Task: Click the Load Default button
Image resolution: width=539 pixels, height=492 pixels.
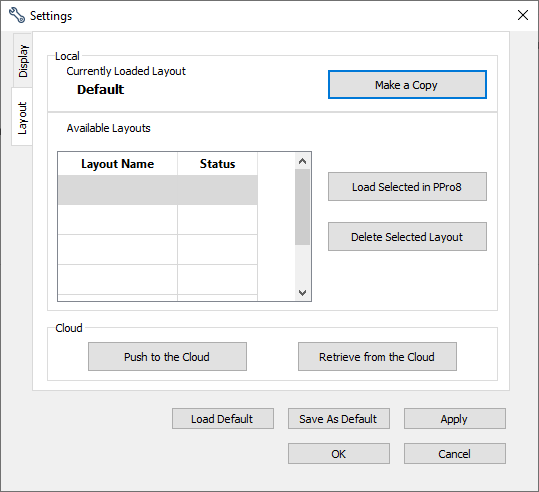Action: 223,419
